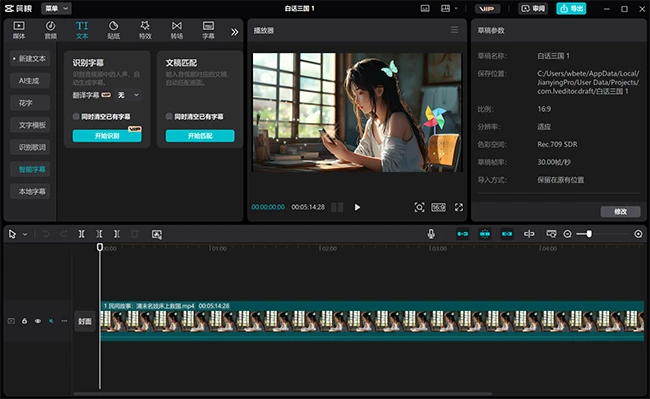Select AI生成 in the text sidebar

(30, 80)
